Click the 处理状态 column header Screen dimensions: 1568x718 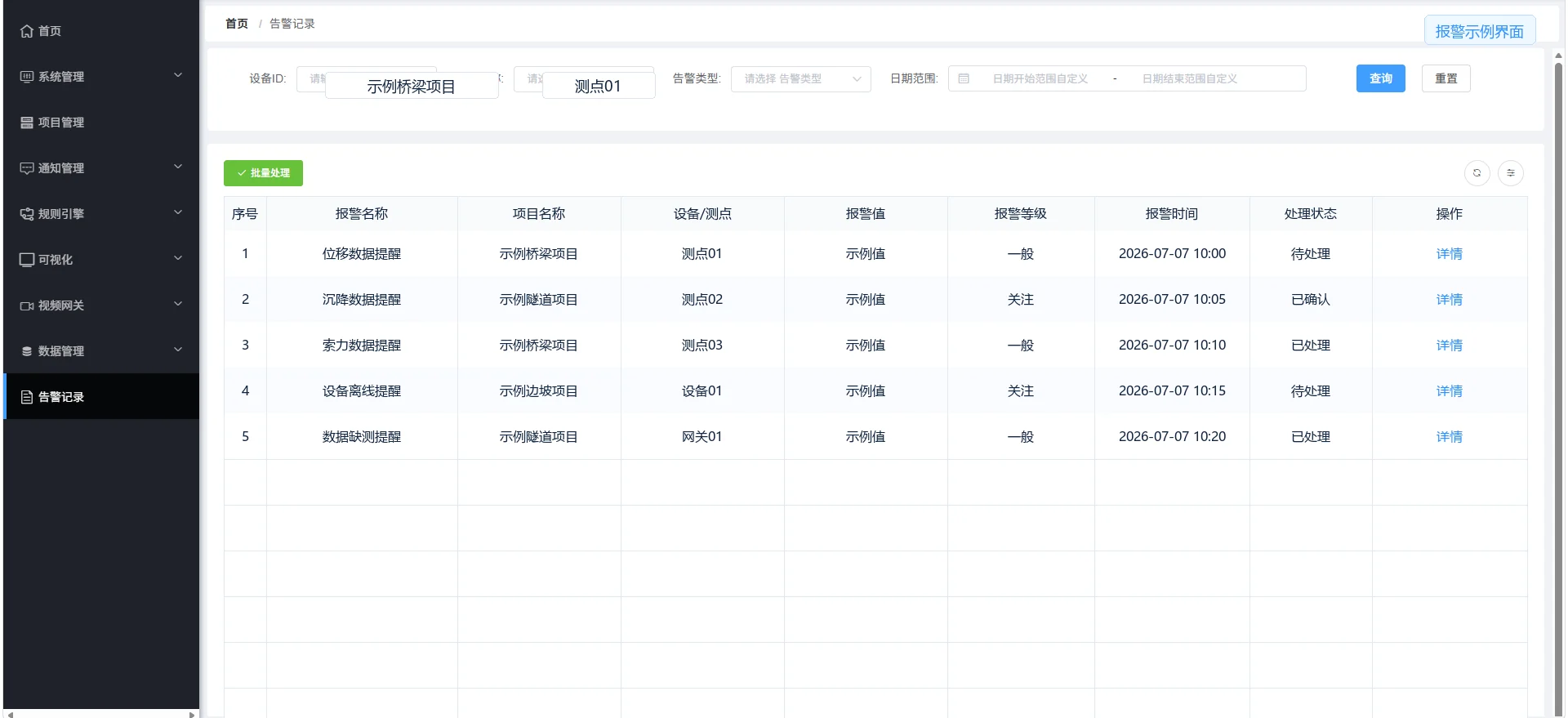coord(1311,214)
